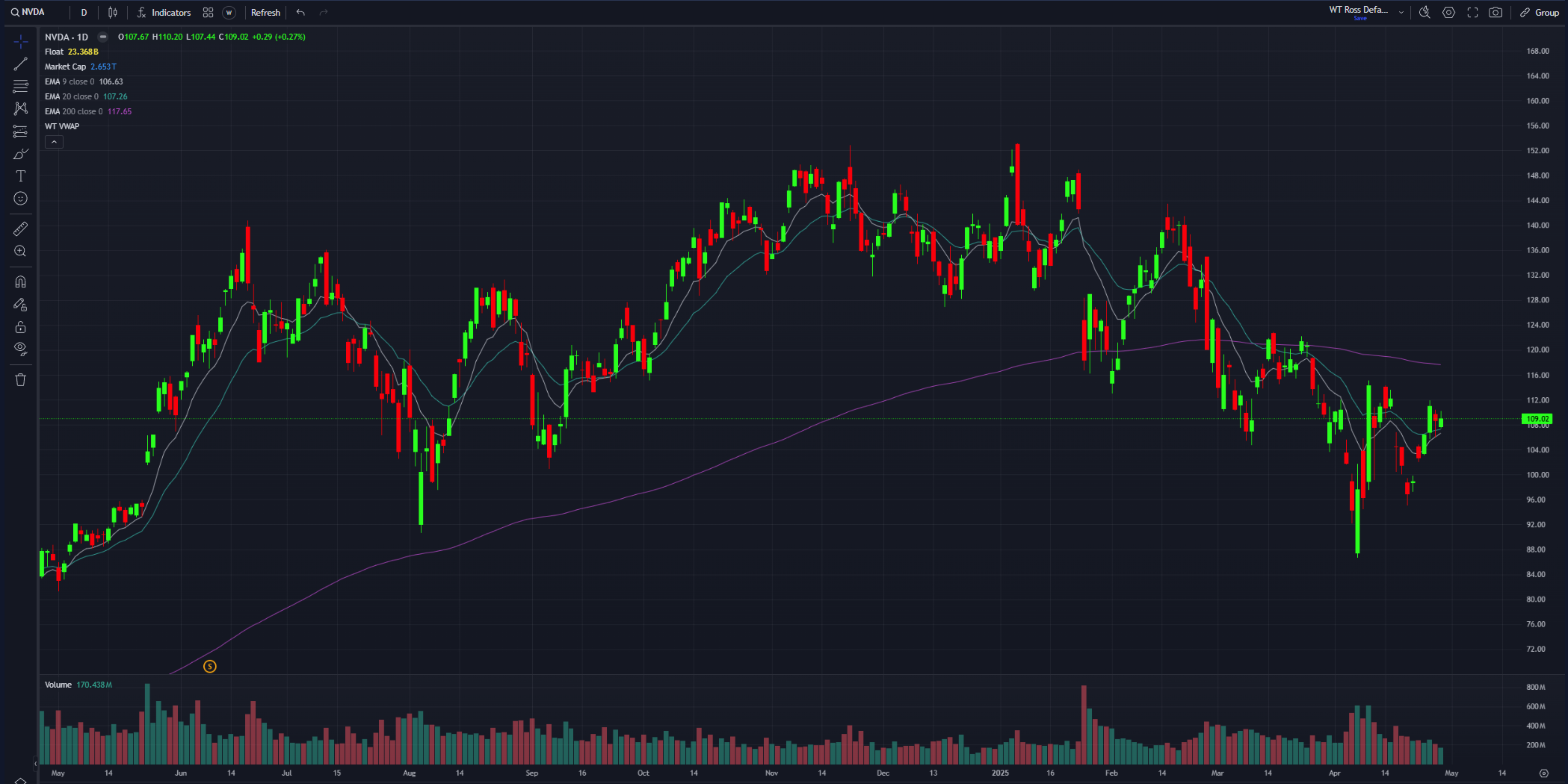This screenshot has width=1568, height=784.
Task: Select the EMA 9 close legend
Action: [83, 82]
